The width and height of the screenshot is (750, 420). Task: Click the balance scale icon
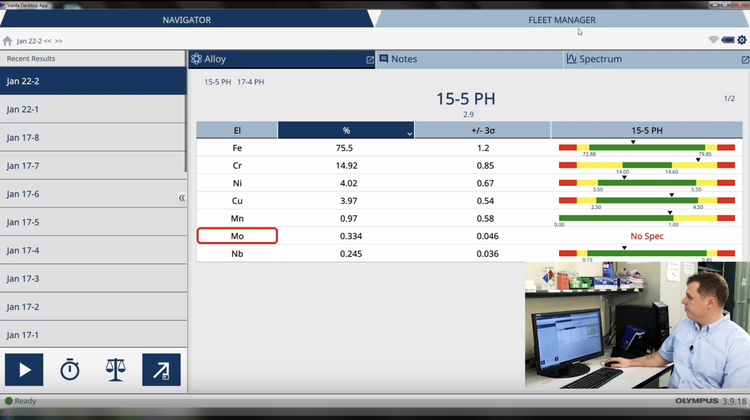pyautogui.click(x=116, y=370)
